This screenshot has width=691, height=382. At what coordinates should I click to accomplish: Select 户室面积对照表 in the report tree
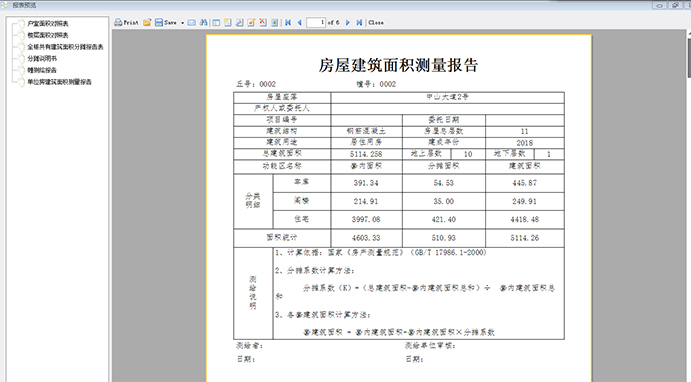point(48,23)
